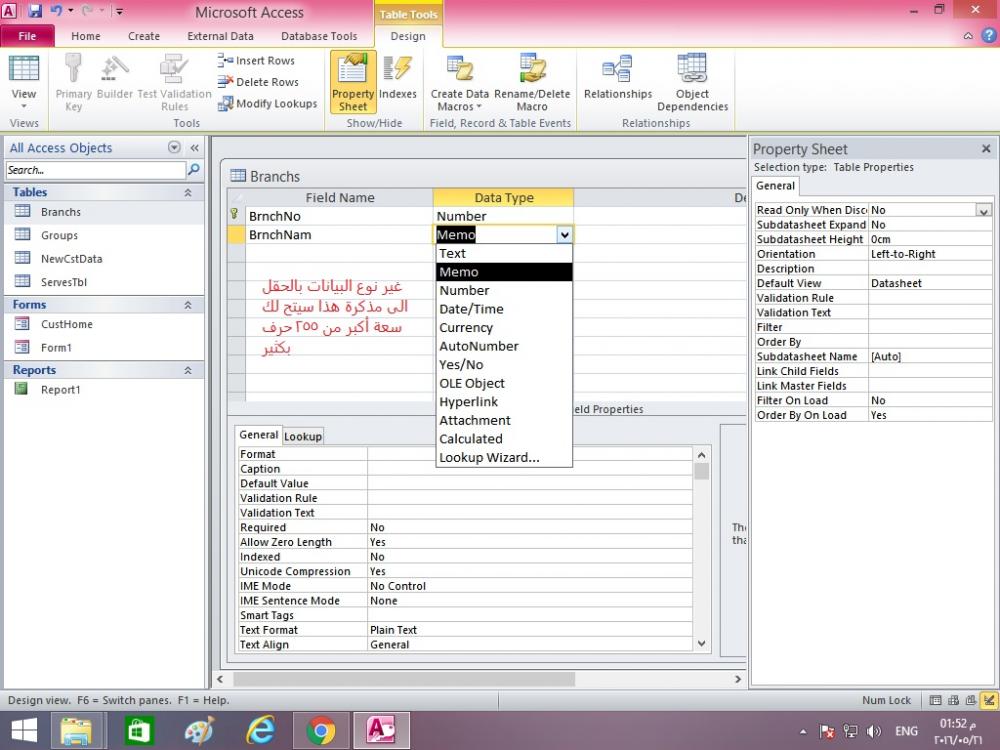
Task: Collapse the Forms group
Action: point(188,305)
